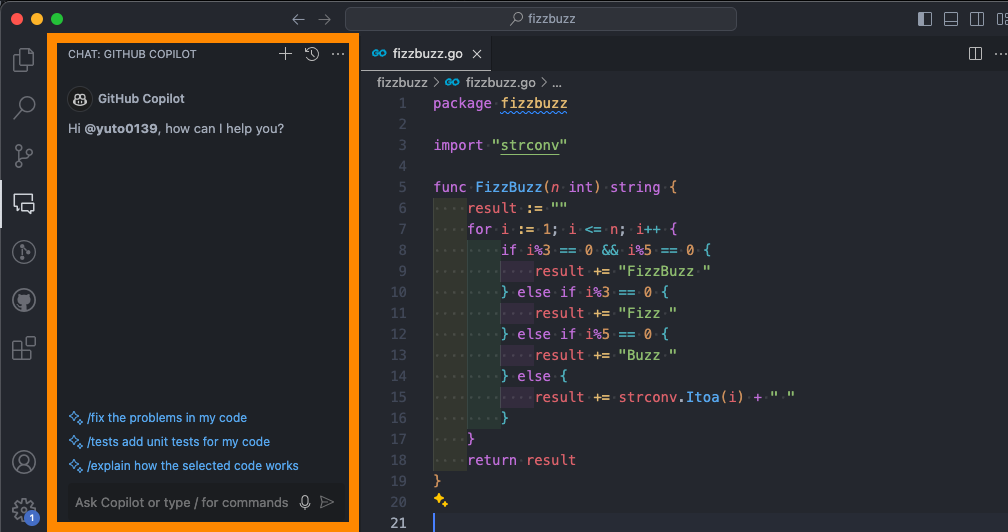
Task: Open the GitHub icon in activity bar
Action: coord(24,300)
